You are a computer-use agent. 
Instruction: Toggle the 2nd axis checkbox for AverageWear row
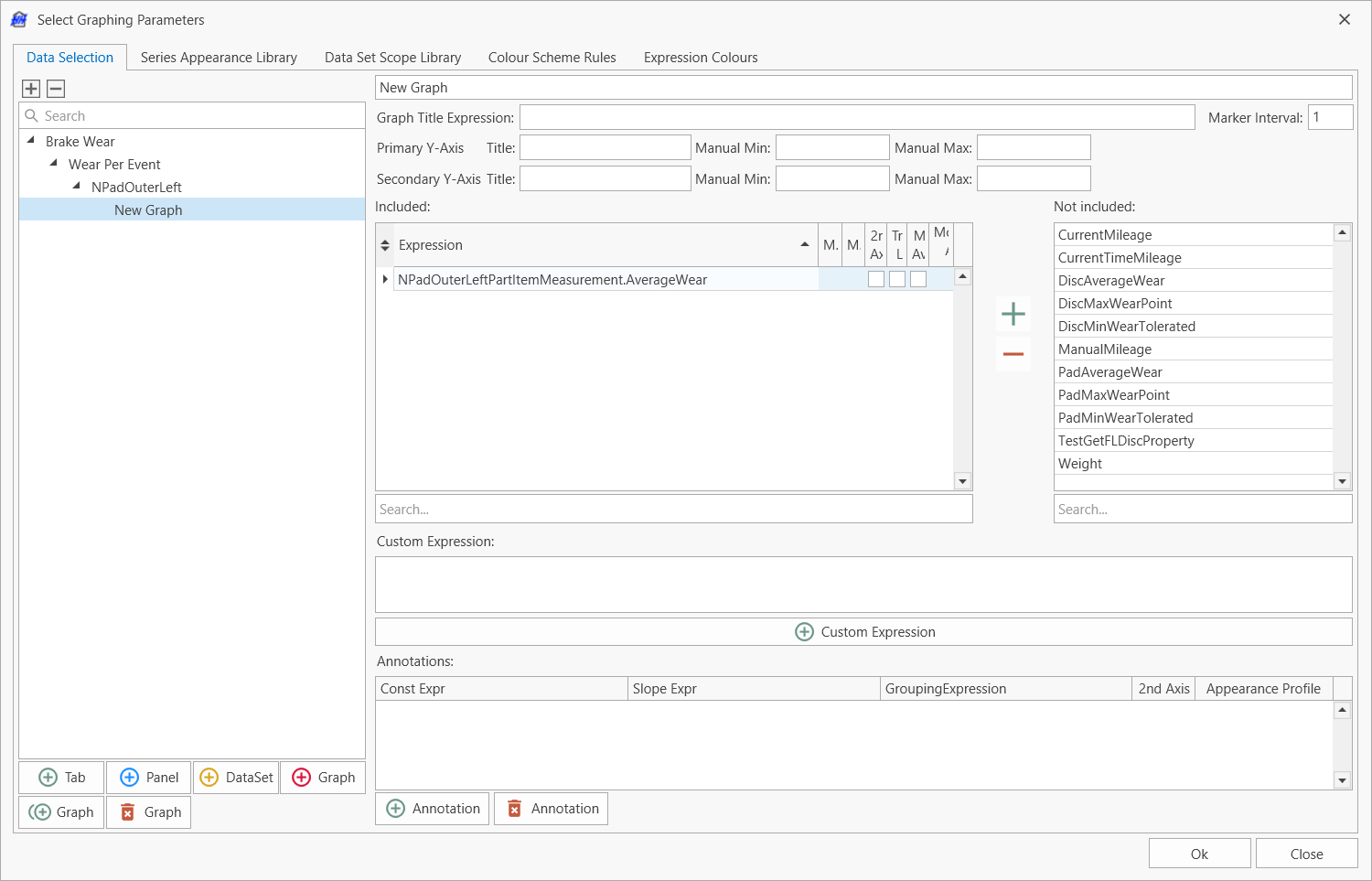coord(876,280)
